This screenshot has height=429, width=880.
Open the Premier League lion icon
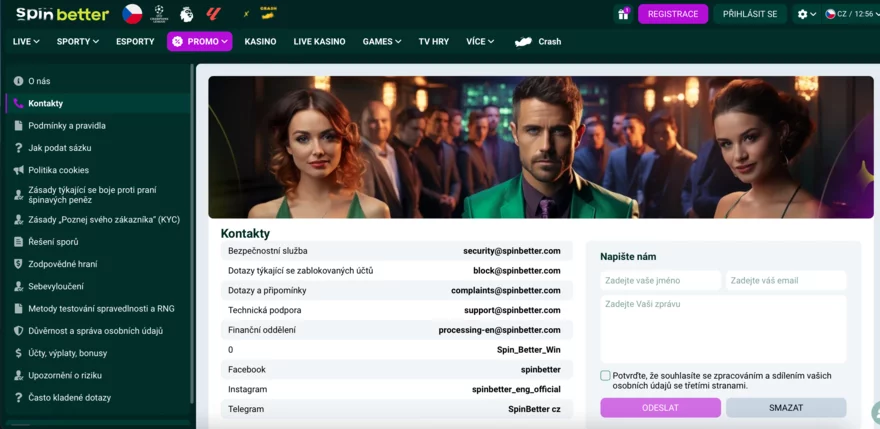[186, 14]
